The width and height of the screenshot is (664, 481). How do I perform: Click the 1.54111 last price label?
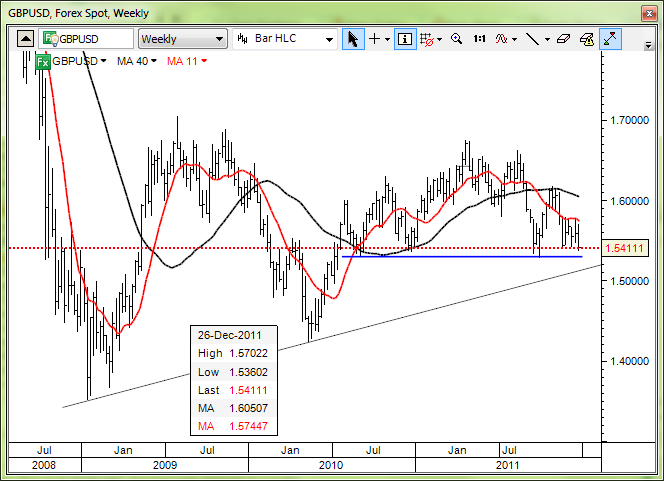click(x=625, y=248)
